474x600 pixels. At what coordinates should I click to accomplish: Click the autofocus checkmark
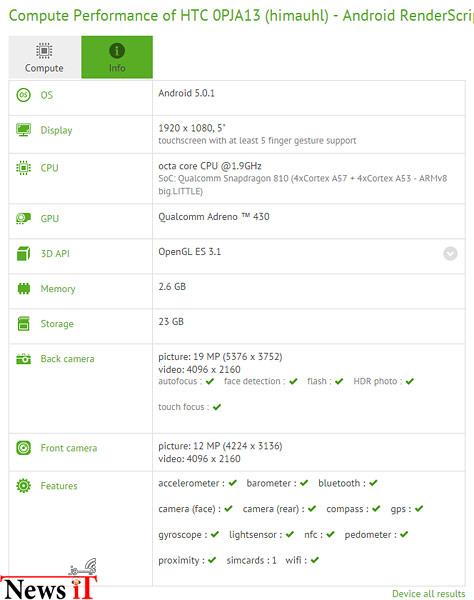[x=210, y=381]
